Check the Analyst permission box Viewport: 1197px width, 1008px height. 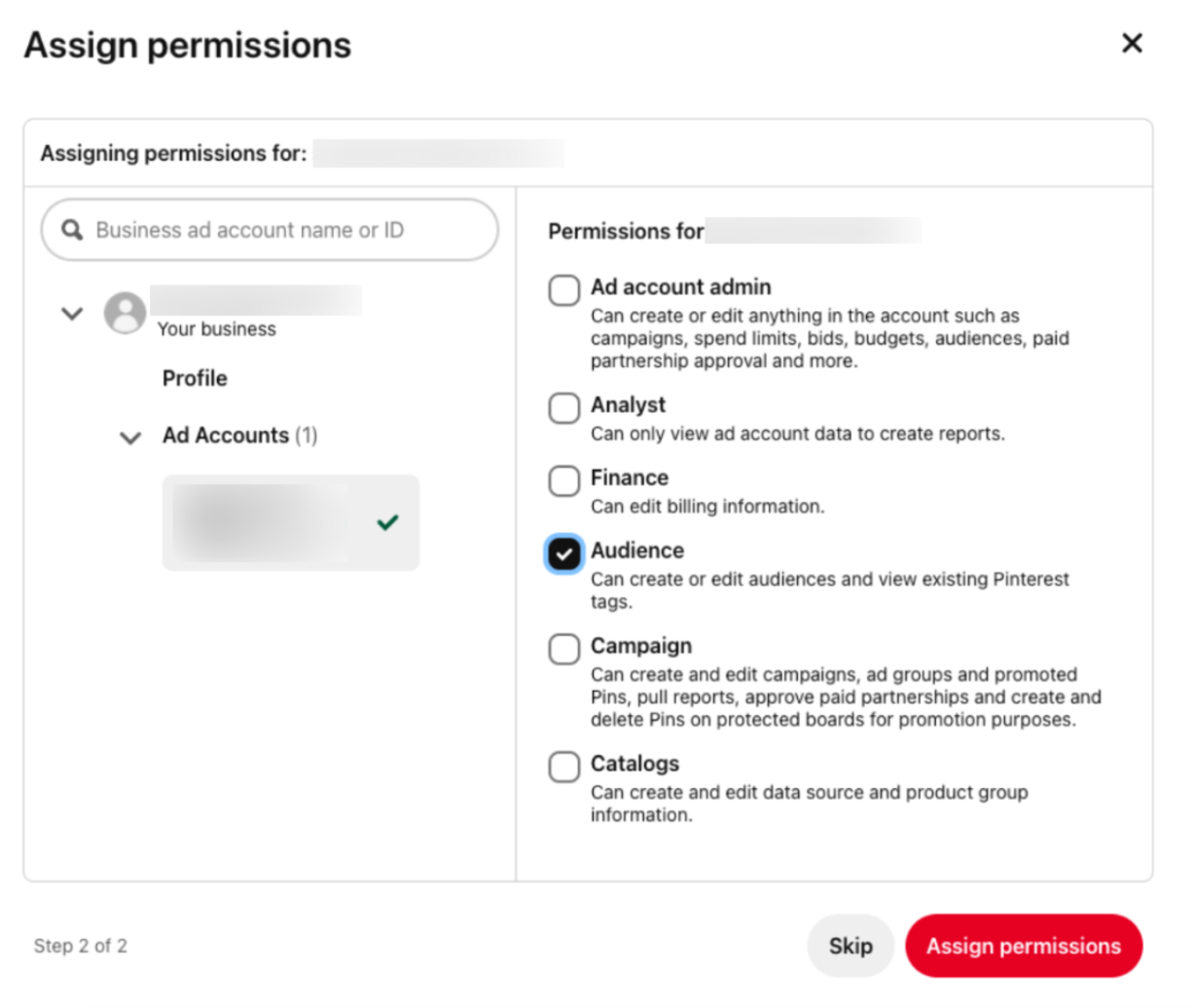point(564,408)
